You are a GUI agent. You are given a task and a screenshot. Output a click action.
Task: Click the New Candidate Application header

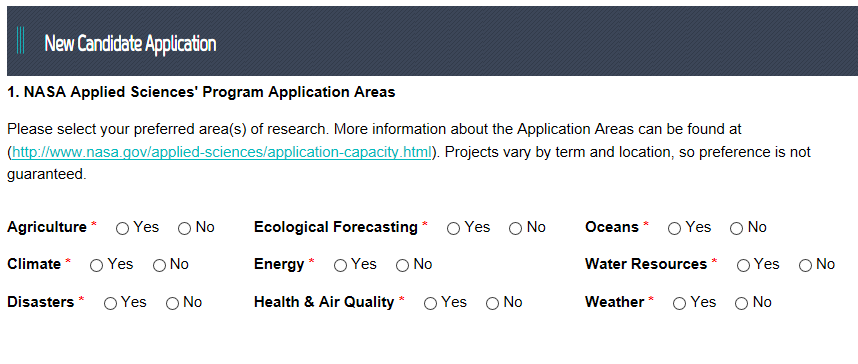130,43
